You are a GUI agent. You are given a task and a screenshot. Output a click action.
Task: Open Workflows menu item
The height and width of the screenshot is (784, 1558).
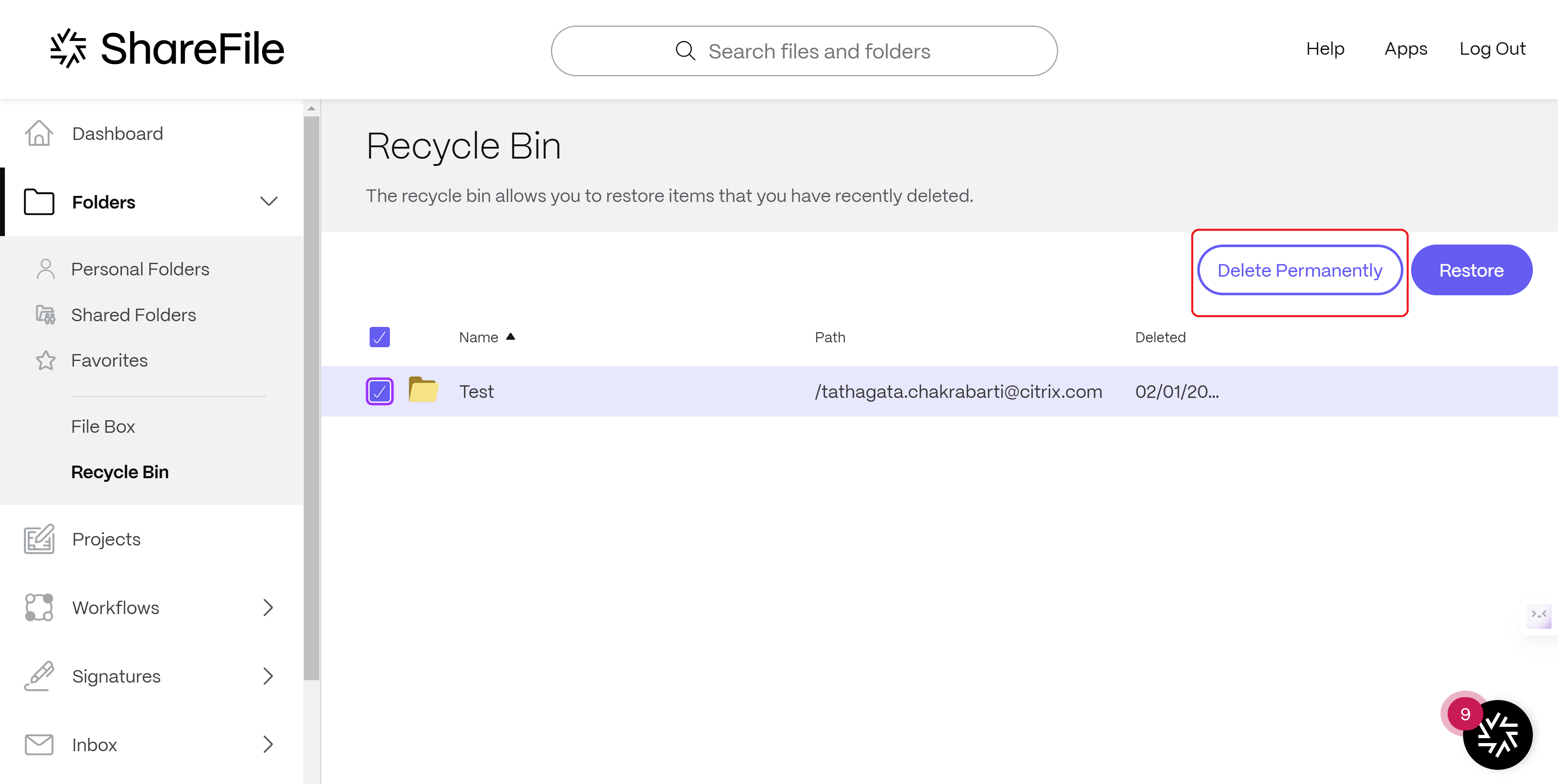pos(116,608)
